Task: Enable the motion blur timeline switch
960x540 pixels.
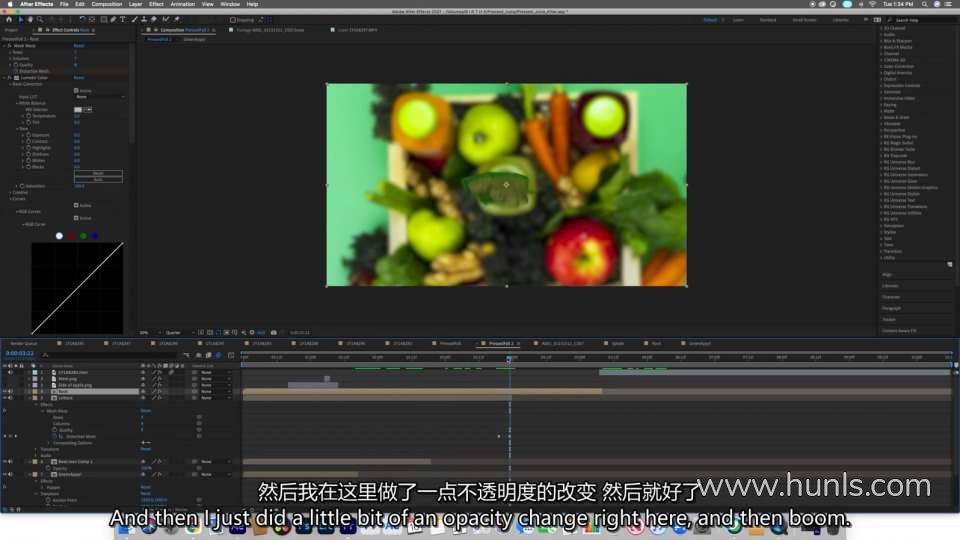Action: (x=218, y=355)
